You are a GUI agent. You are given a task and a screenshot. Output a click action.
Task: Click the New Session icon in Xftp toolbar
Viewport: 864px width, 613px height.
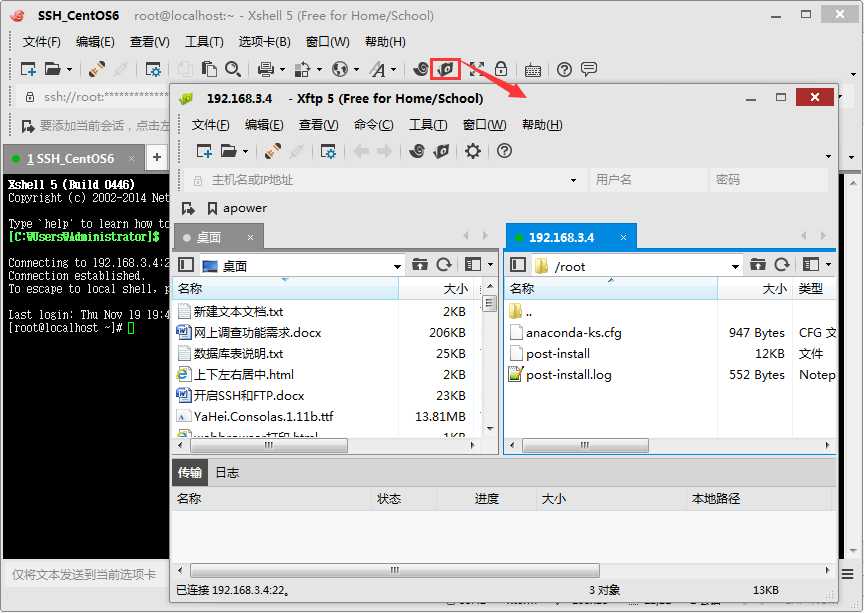pyautogui.click(x=204, y=151)
